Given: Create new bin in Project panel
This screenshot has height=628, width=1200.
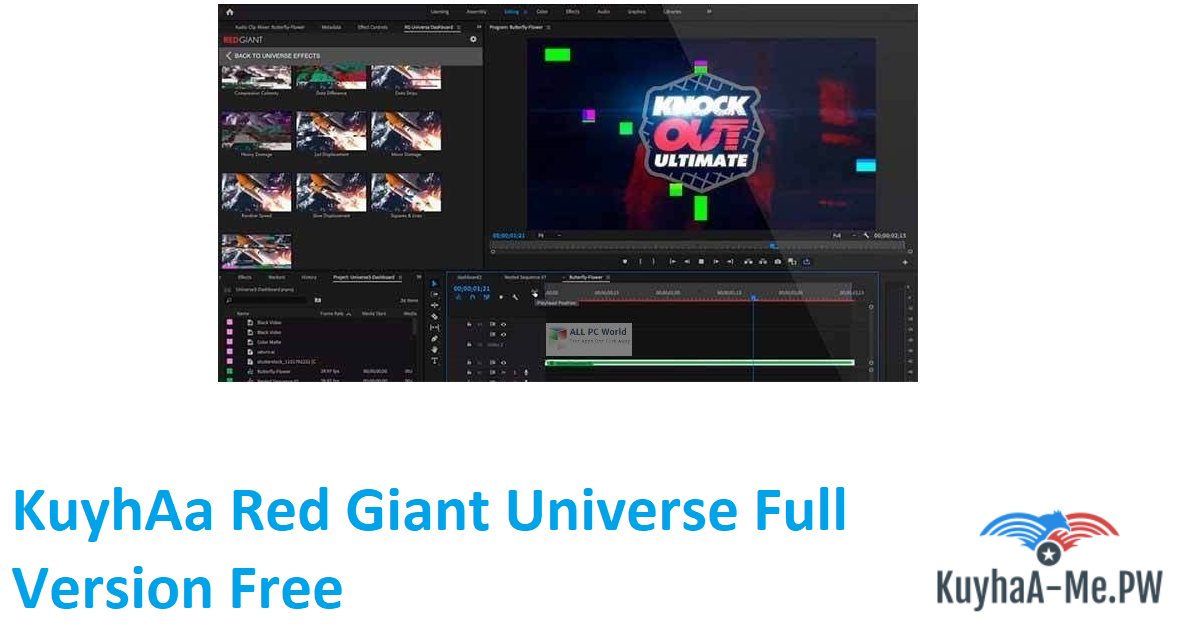Looking at the screenshot, I should click(318, 300).
